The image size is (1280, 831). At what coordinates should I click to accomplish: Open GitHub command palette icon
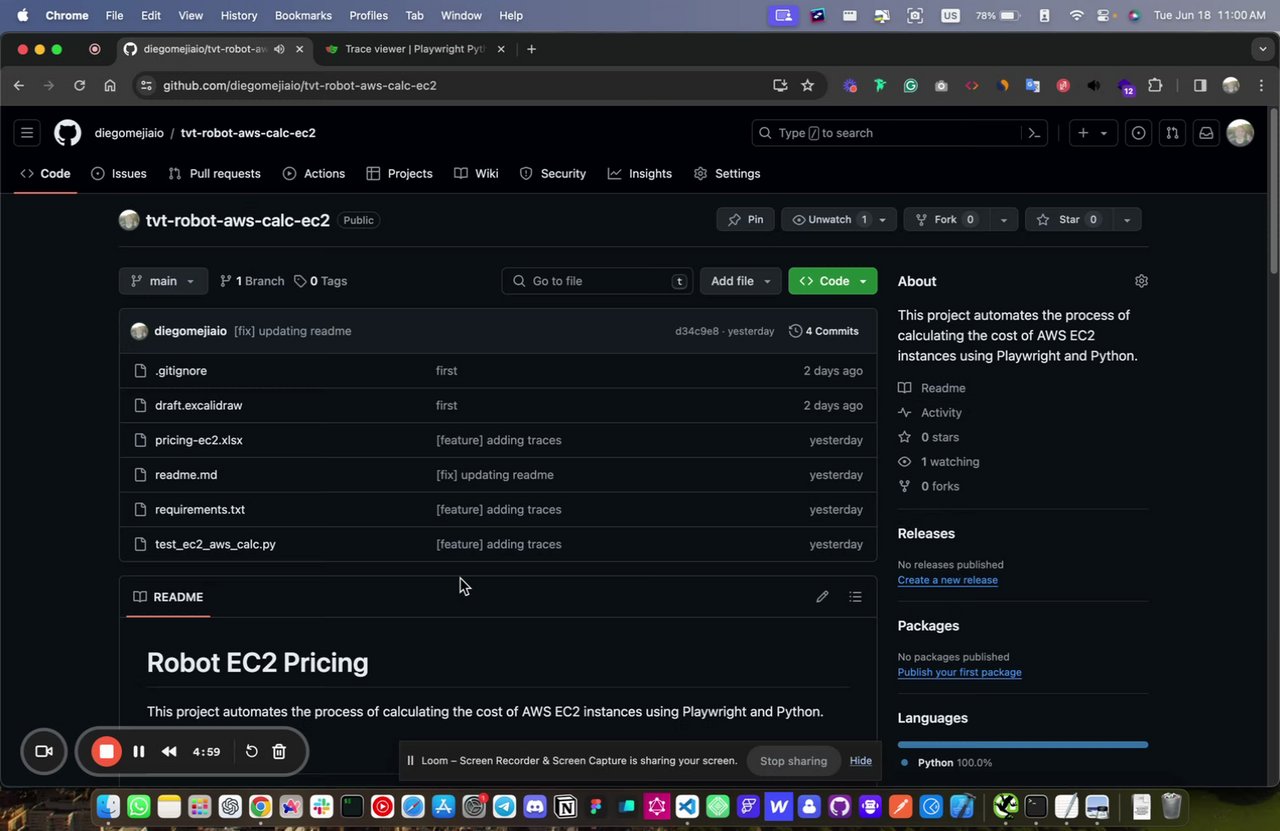coord(1035,133)
